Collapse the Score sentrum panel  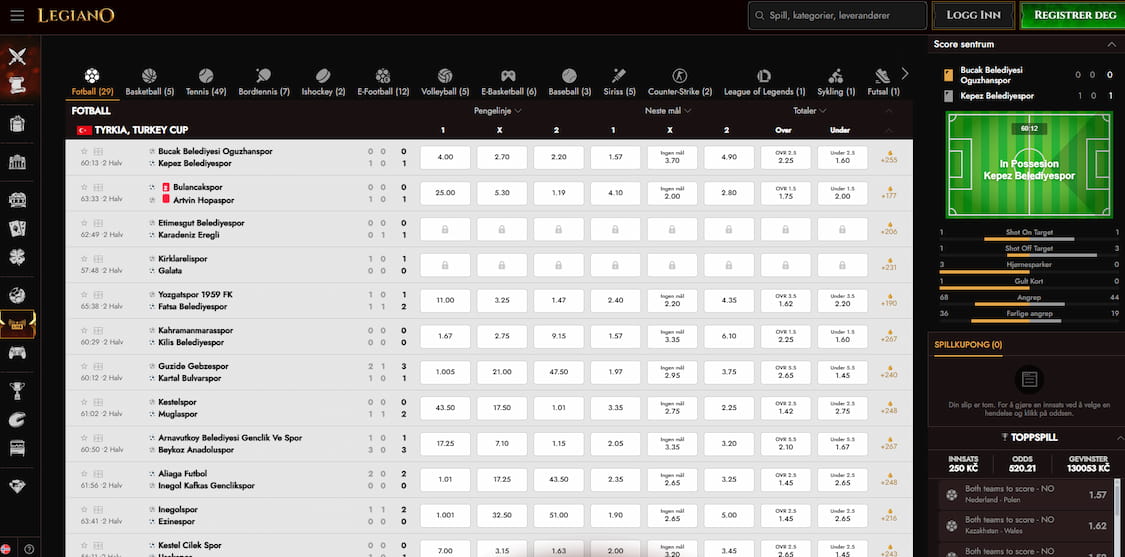pos(1111,45)
